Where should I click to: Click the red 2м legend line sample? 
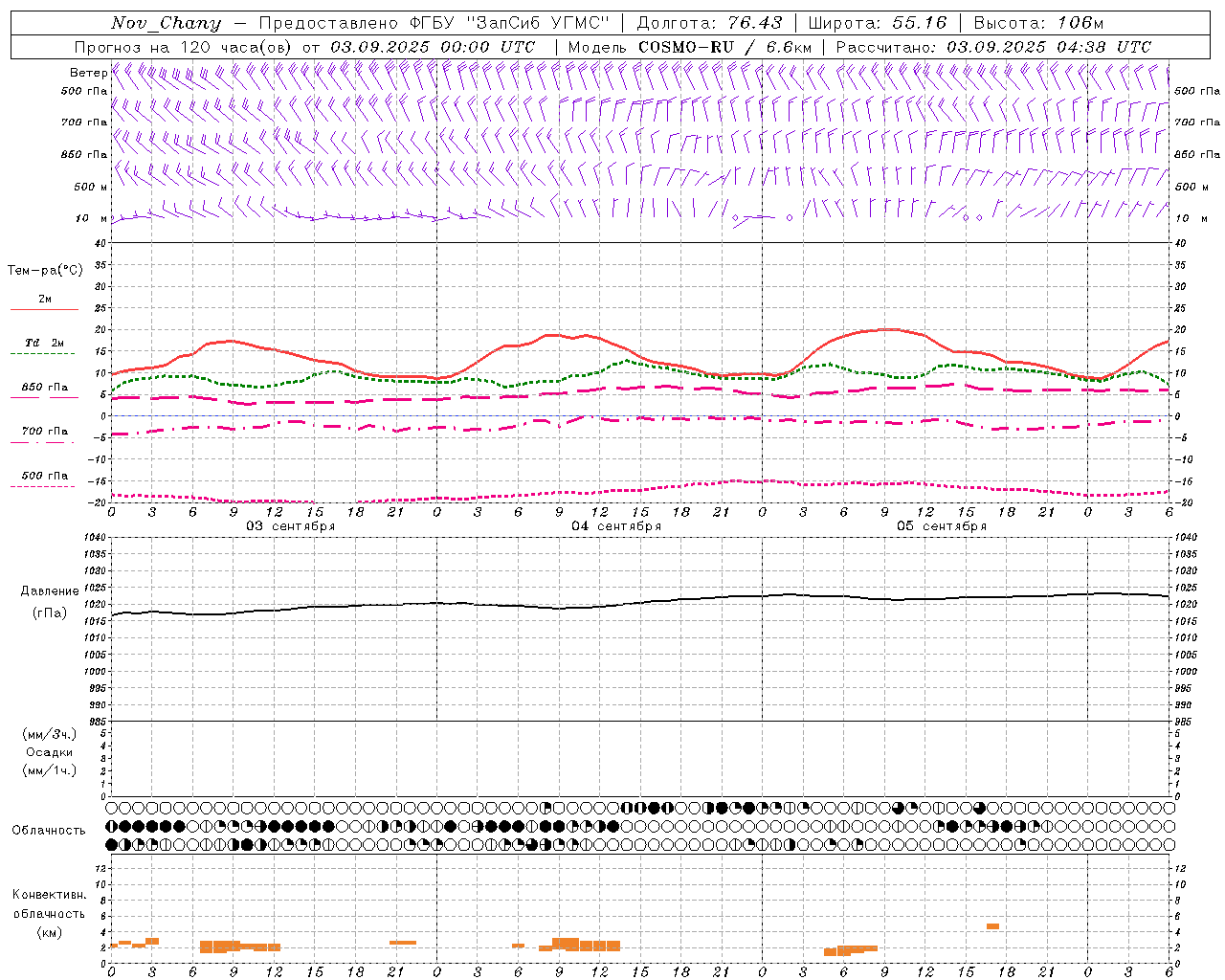click(44, 310)
